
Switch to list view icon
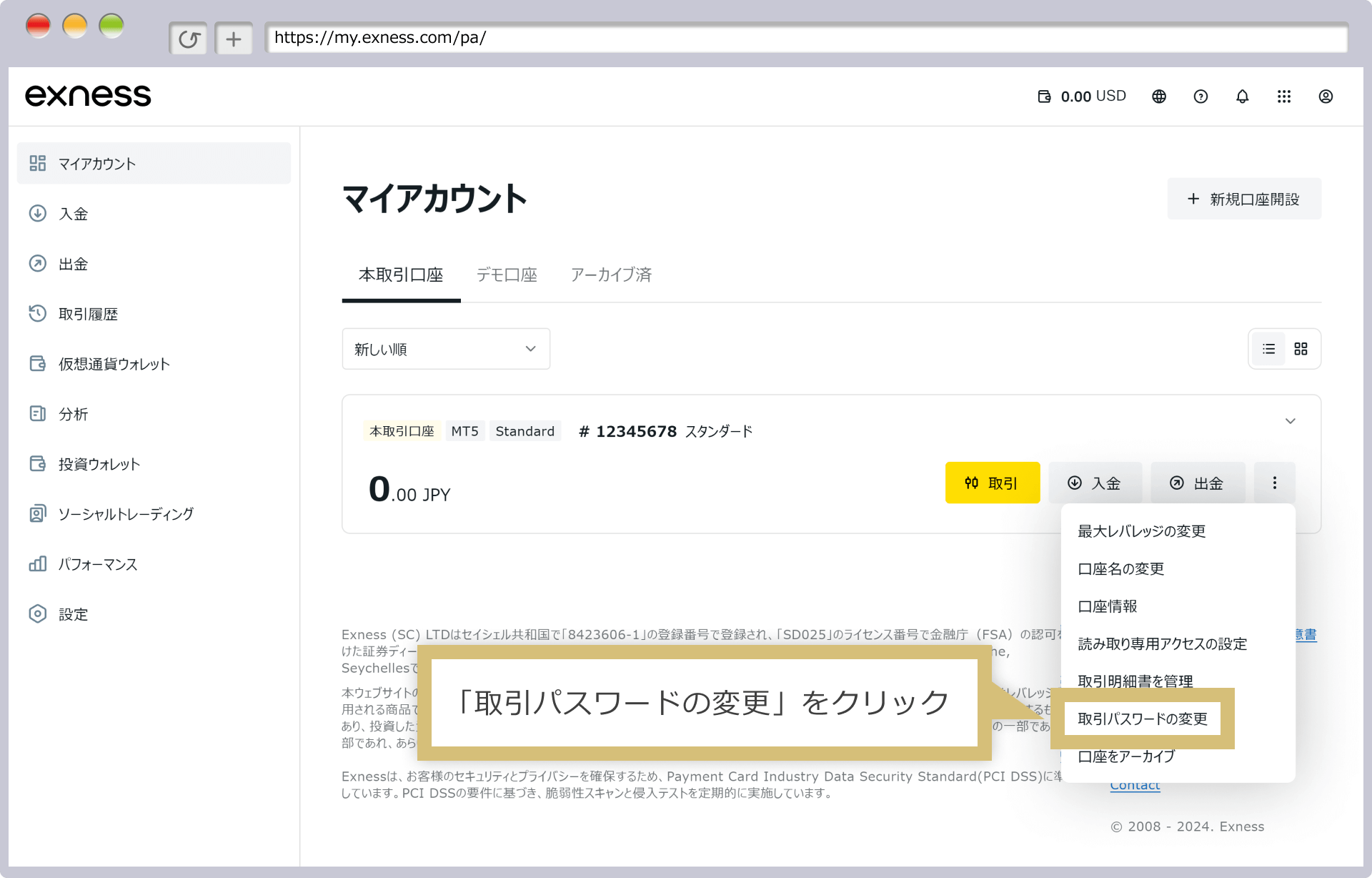point(1268,349)
